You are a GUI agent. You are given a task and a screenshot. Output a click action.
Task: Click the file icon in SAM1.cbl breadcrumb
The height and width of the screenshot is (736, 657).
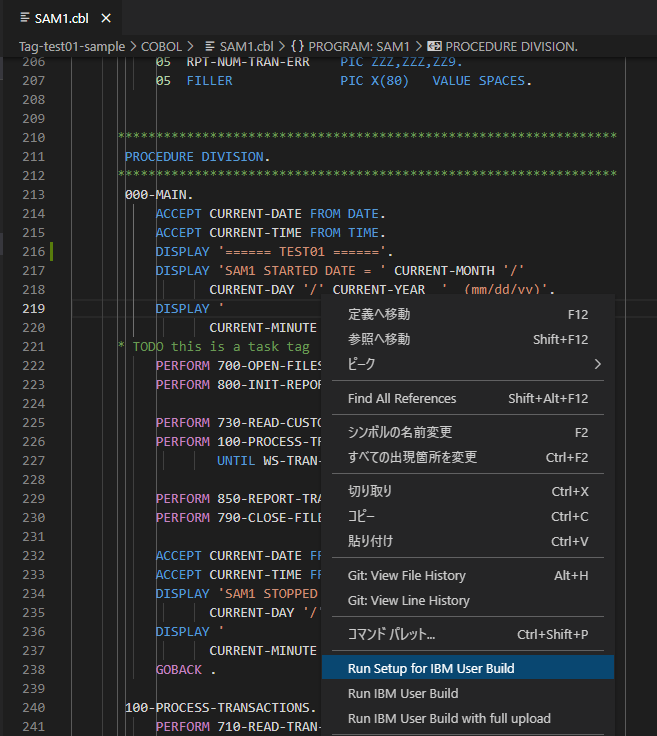pos(210,46)
